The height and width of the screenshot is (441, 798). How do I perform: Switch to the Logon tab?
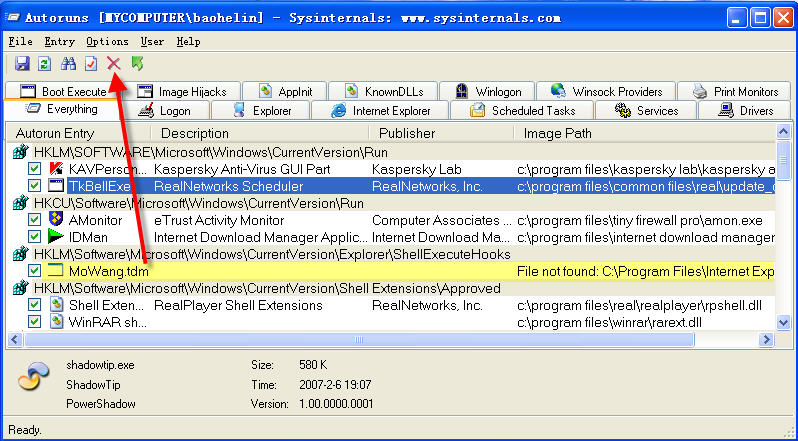click(166, 110)
